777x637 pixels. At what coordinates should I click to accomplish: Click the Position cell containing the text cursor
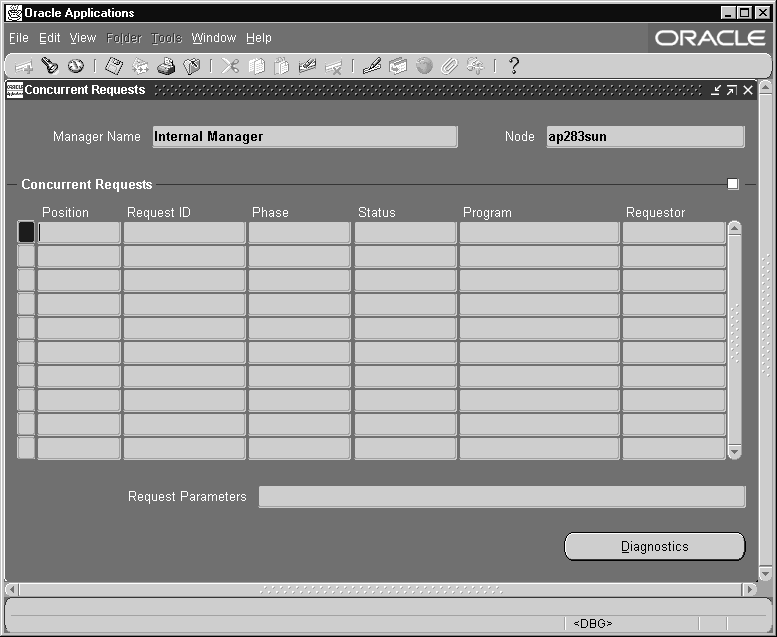[79, 232]
